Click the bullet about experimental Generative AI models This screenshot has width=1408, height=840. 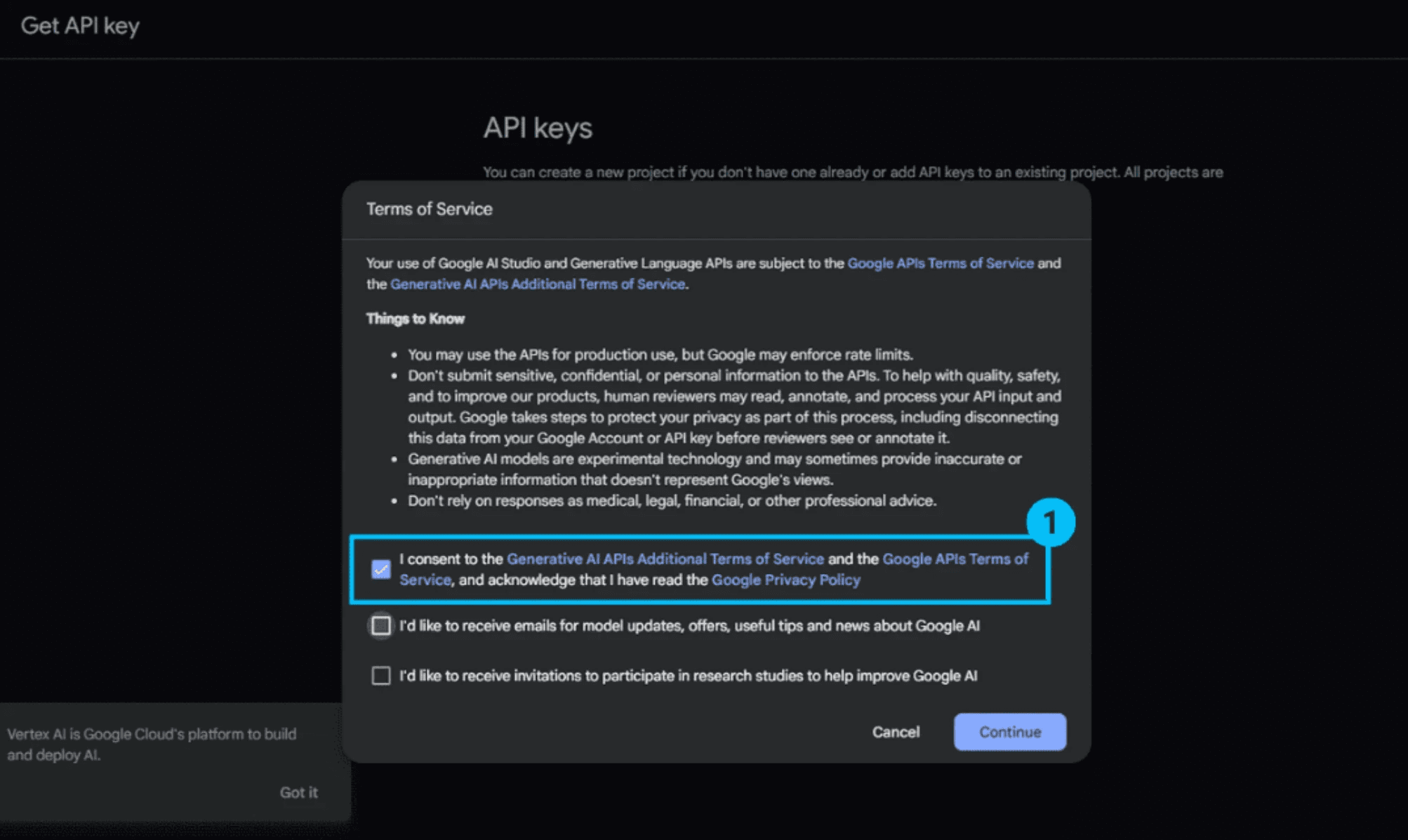coord(715,469)
